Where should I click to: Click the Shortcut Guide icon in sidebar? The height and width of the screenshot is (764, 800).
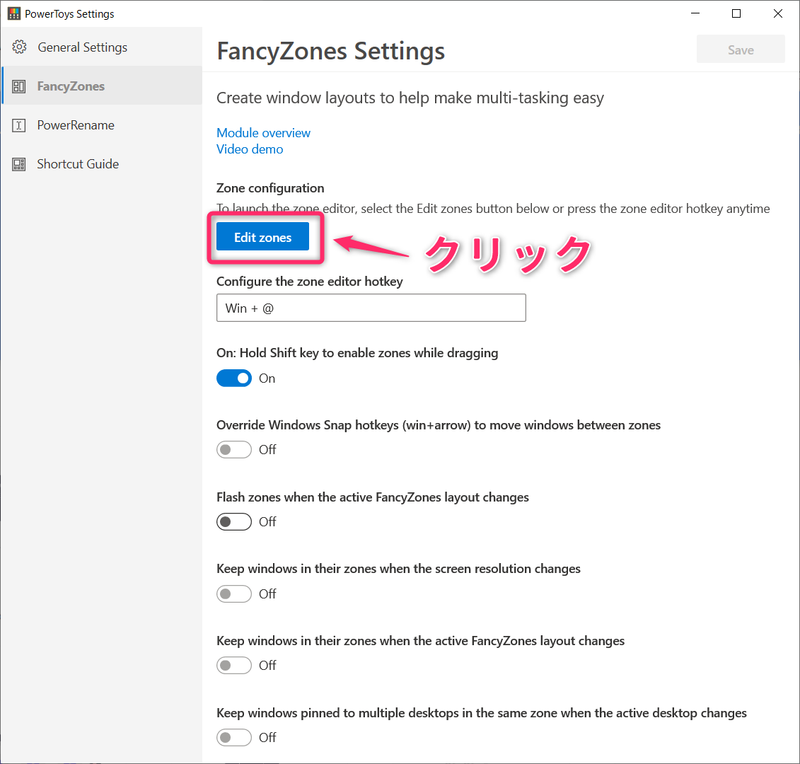coord(19,164)
